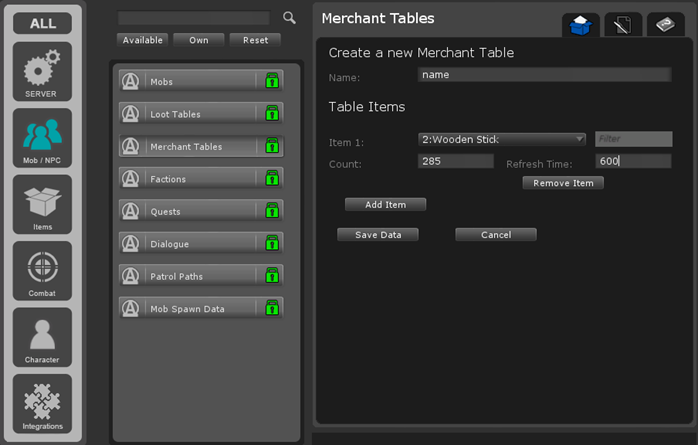
Task: Switch to the page-with-pencil edit tab
Action: click(622, 26)
